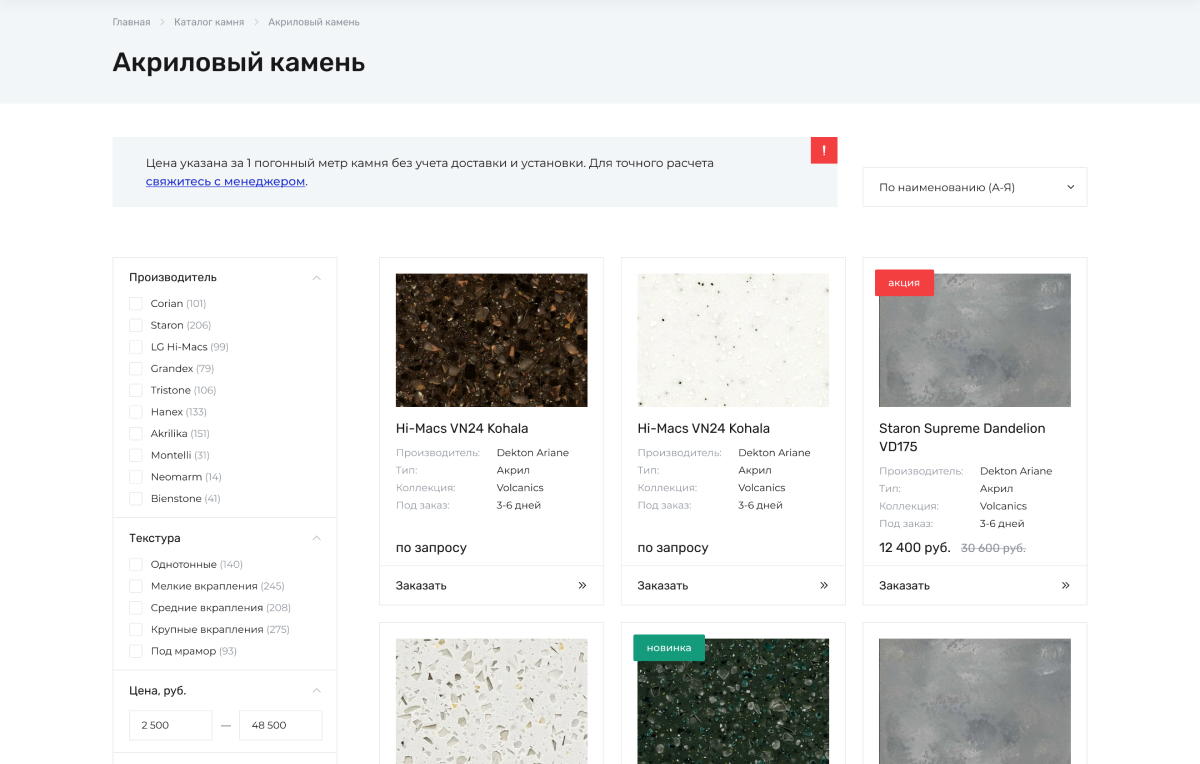Viewport: 1200px width, 764px height.
Task: Tick the Grandex checkbox
Action: tap(136, 368)
